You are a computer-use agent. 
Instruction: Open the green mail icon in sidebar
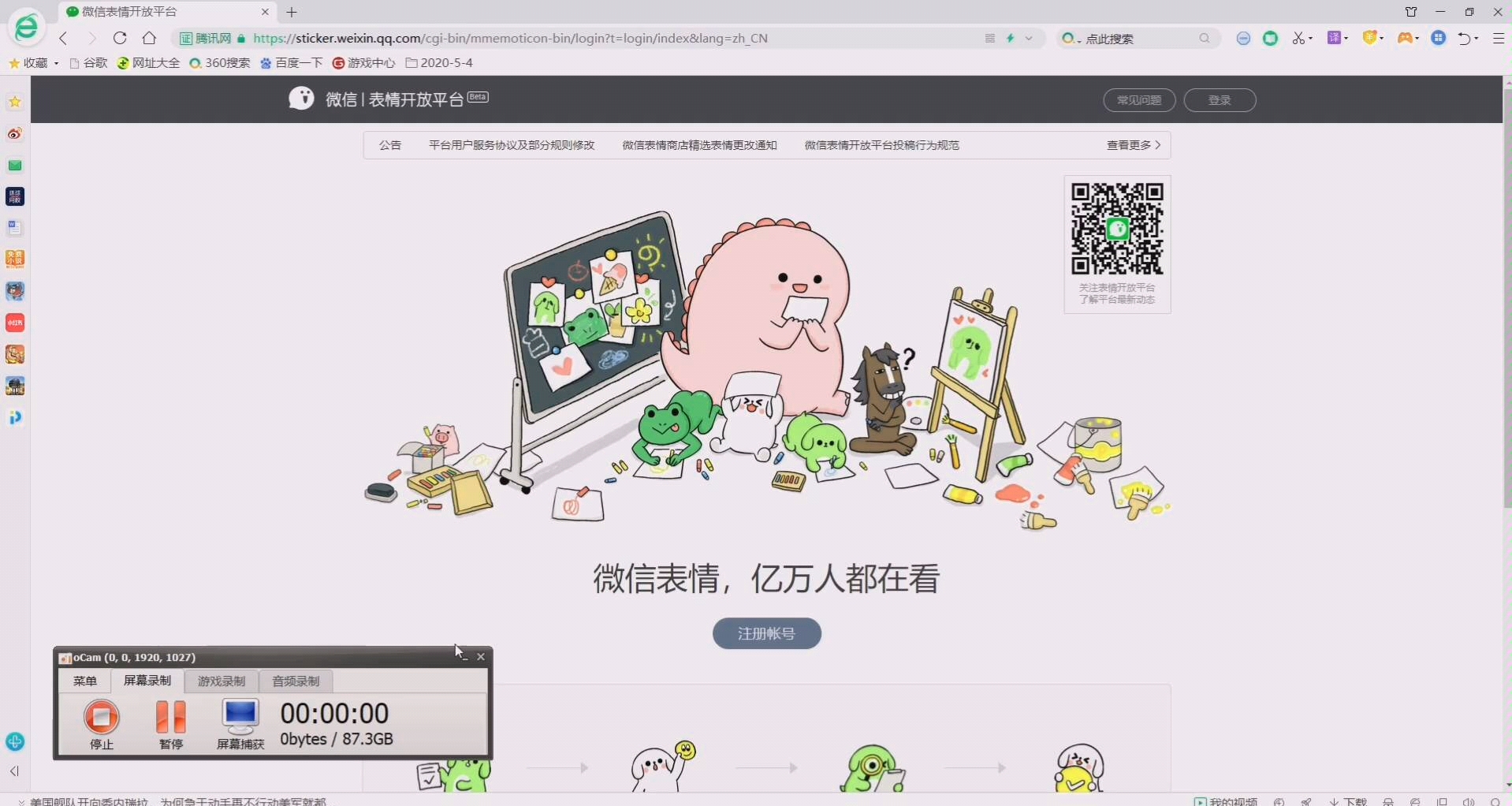click(15, 165)
